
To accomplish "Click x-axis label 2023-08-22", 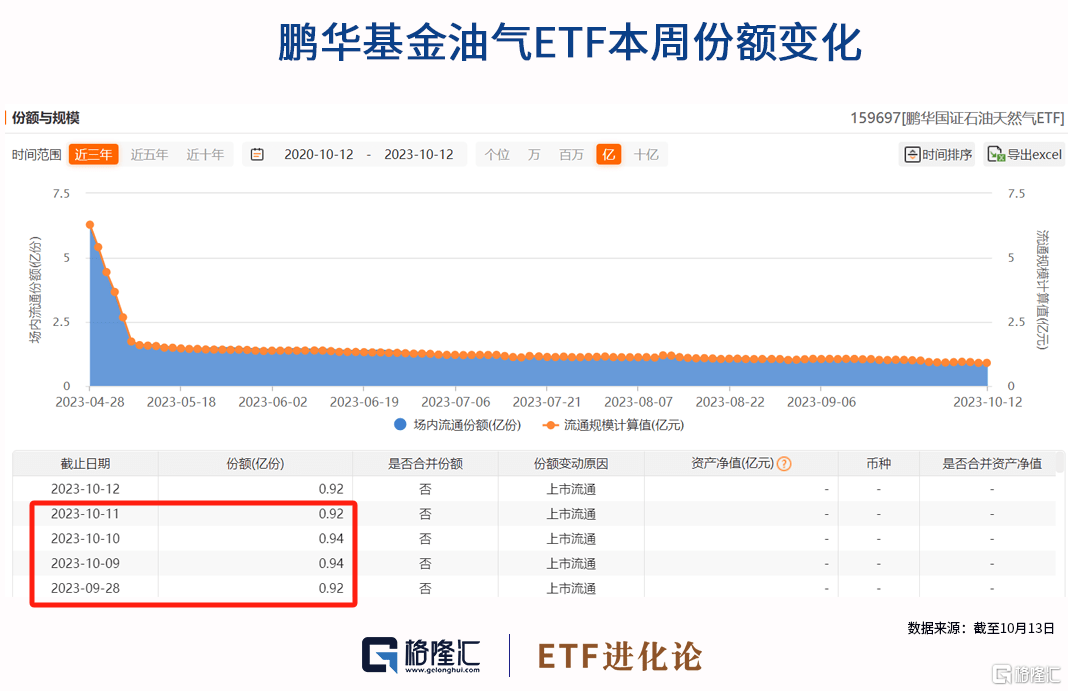I will tap(730, 402).
